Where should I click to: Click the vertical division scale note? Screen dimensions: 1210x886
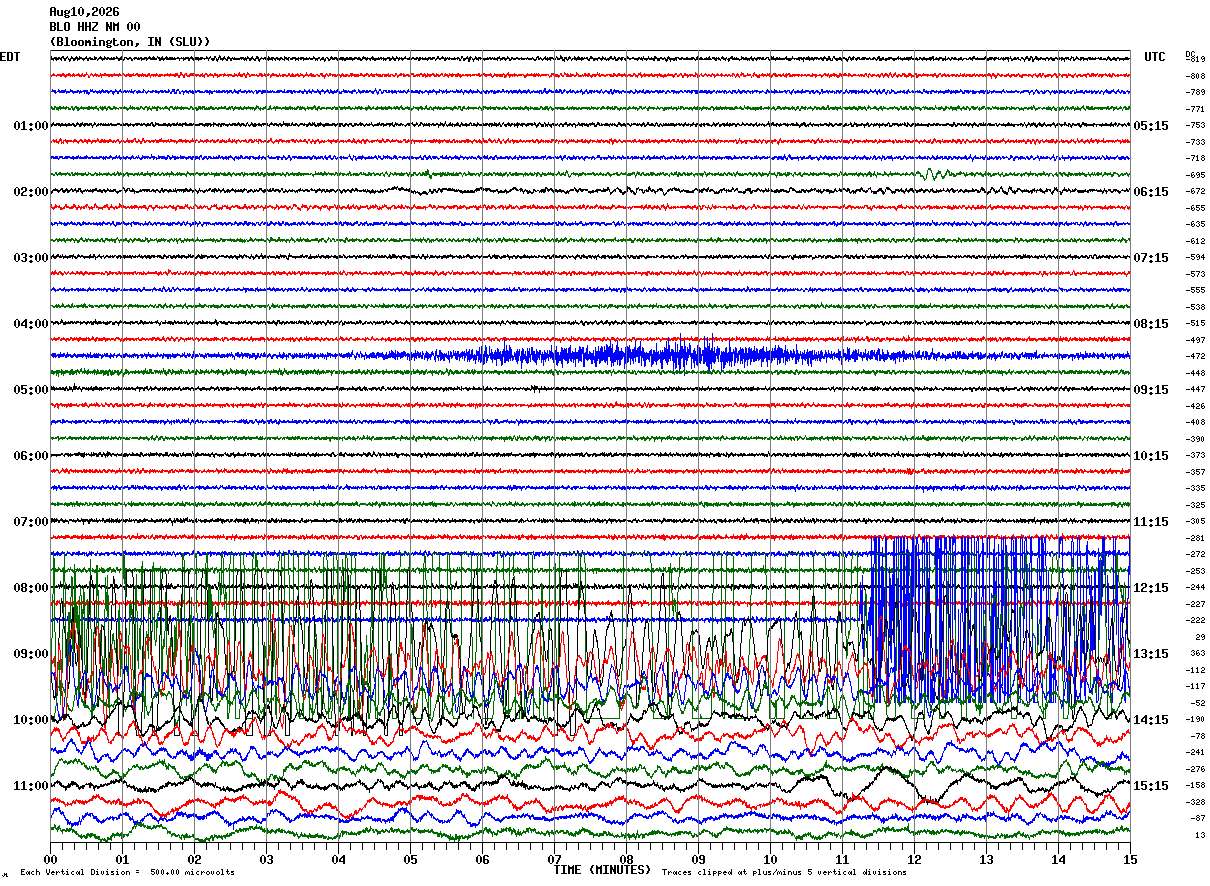pyautogui.click(x=127, y=872)
